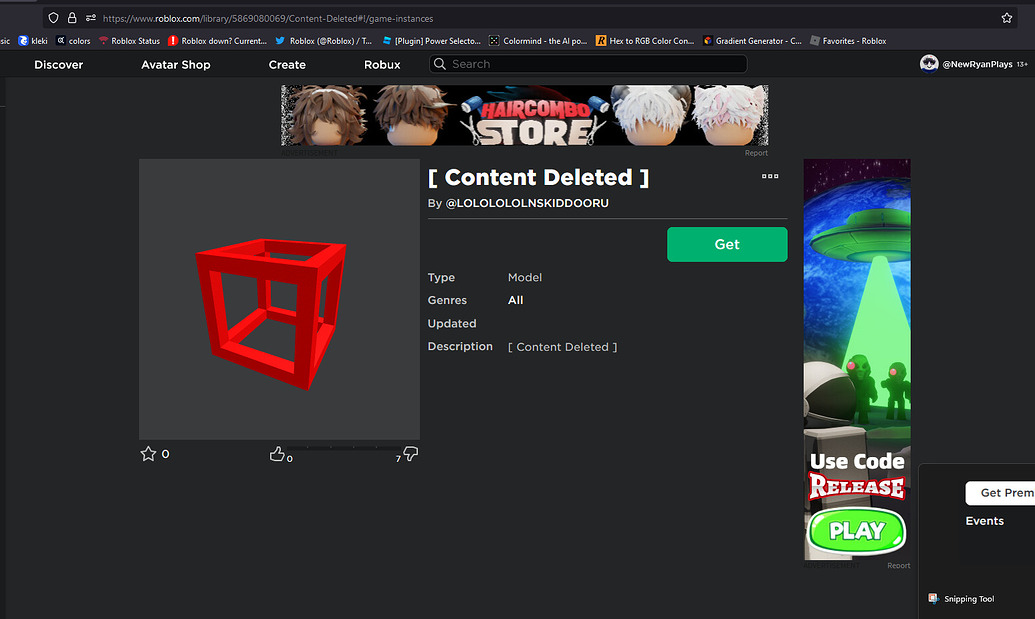
Task: Open Snipping Tool from the taskbar
Action: (x=960, y=598)
